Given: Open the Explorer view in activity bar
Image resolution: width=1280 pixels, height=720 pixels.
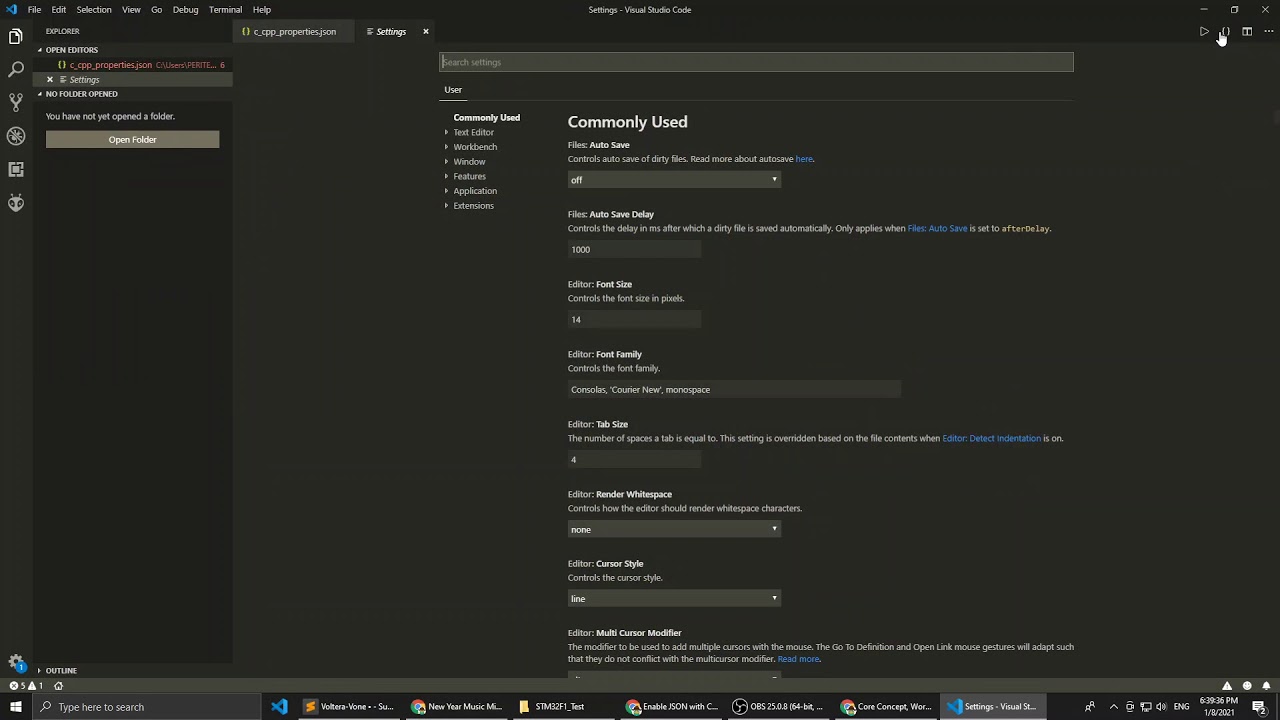Looking at the screenshot, I should [x=16, y=37].
